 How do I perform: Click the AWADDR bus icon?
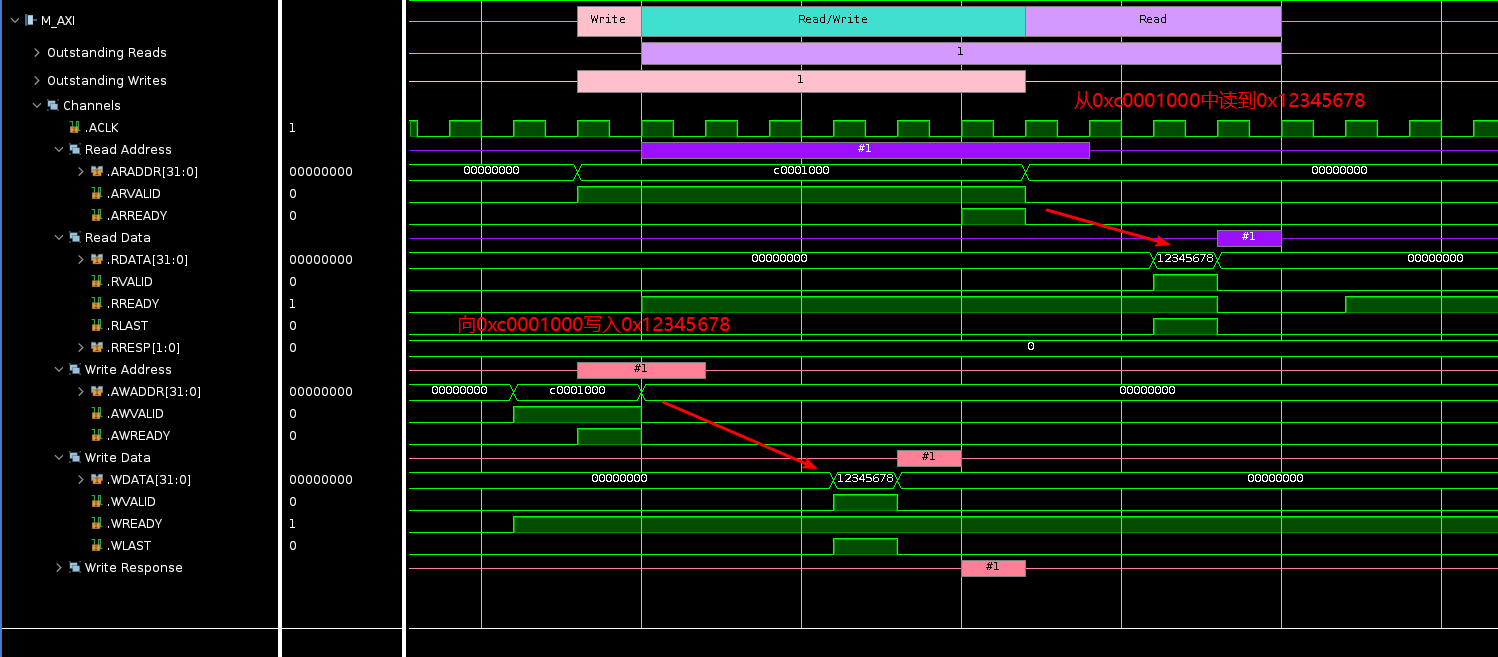pos(97,391)
